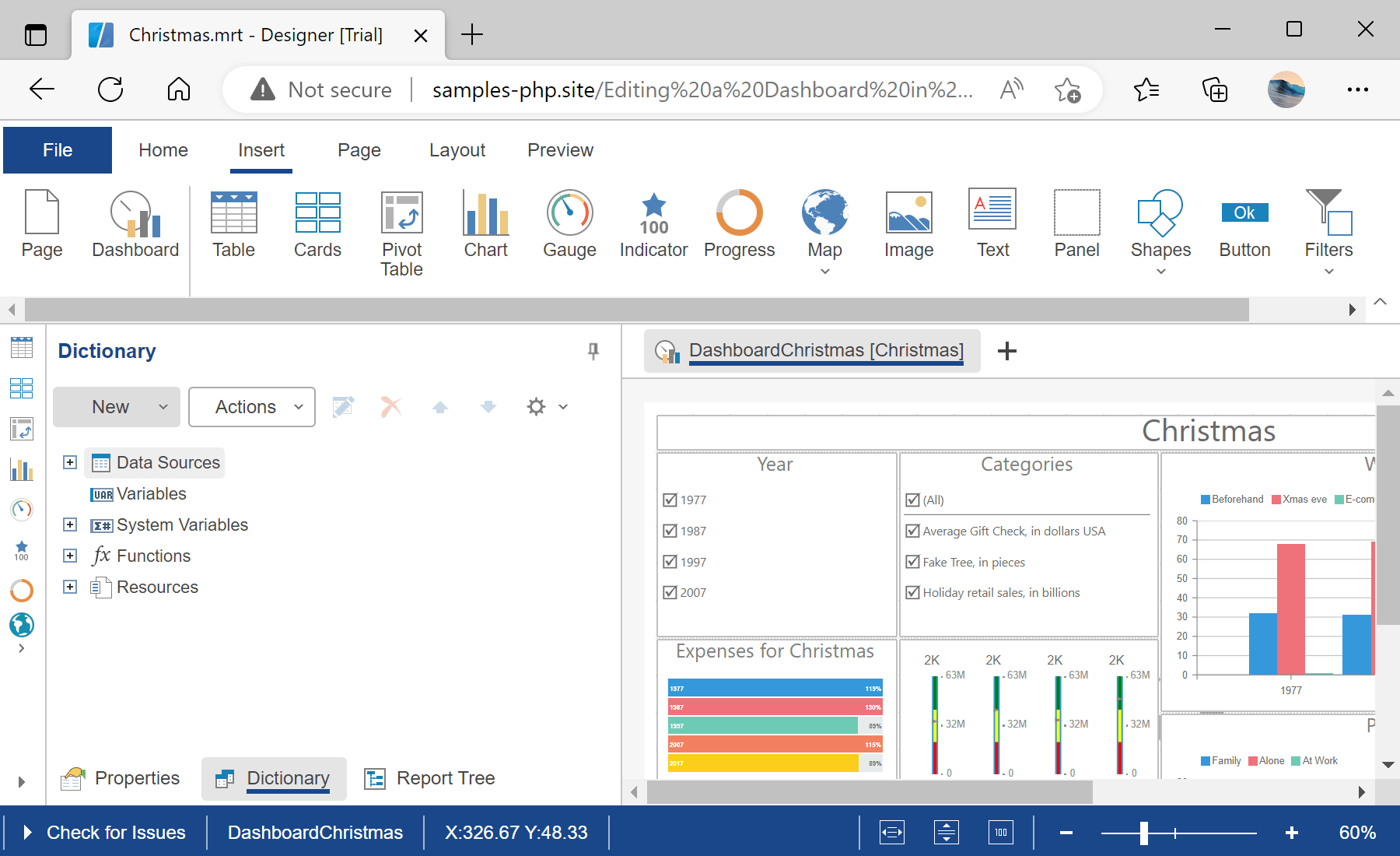The width and height of the screenshot is (1400, 856).
Task: Expand the Data Sources tree node
Action: coord(69,462)
